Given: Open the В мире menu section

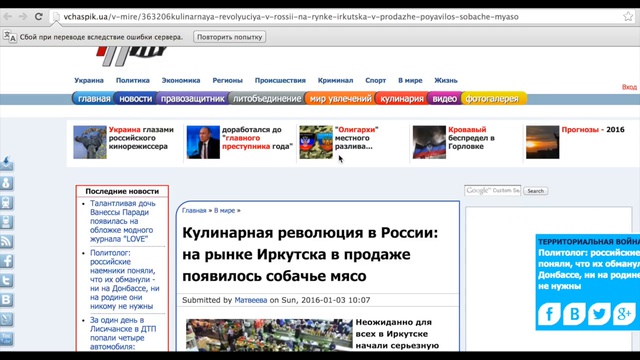Looking at the screenshot, I should pyautogui.click(x=410, y=80).
